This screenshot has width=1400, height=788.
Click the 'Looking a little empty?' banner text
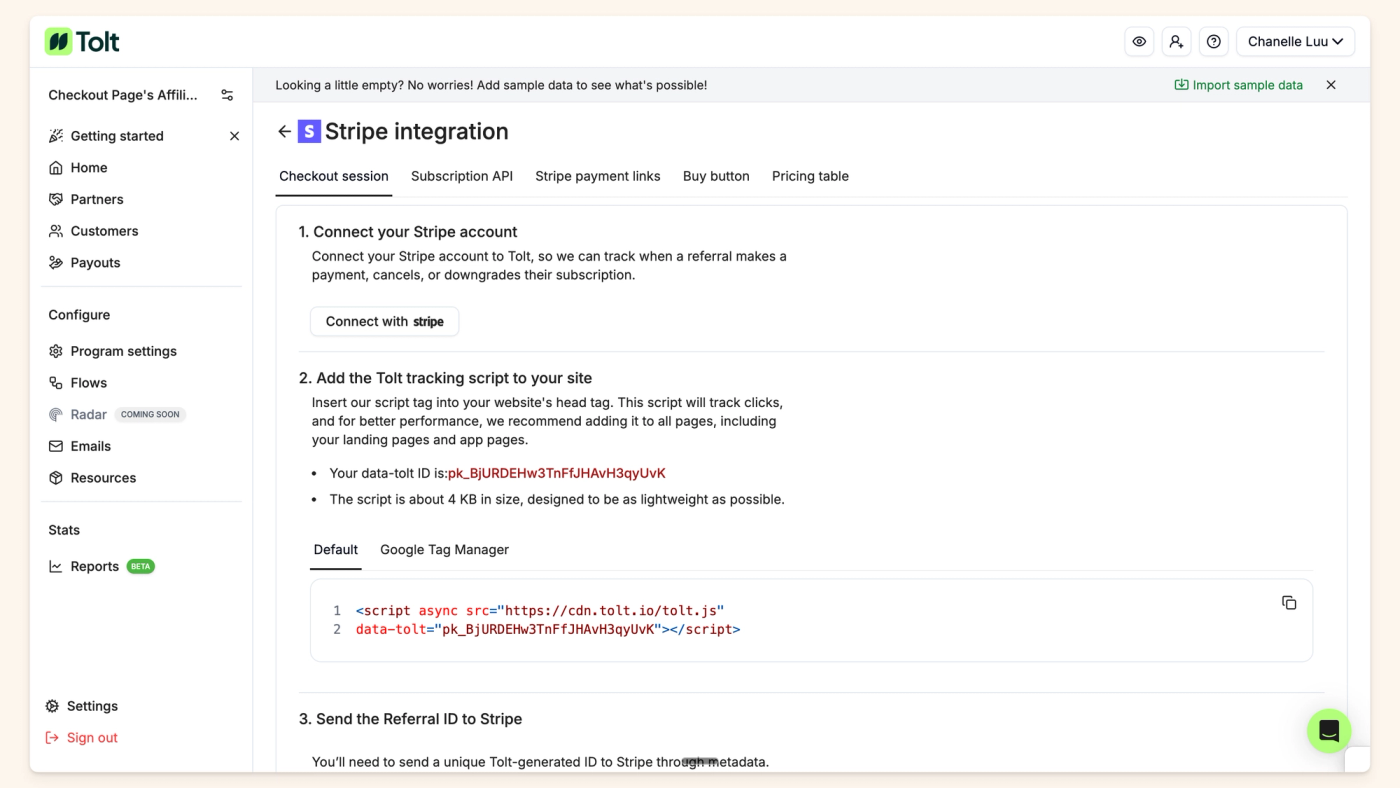(x=491, y=85)
